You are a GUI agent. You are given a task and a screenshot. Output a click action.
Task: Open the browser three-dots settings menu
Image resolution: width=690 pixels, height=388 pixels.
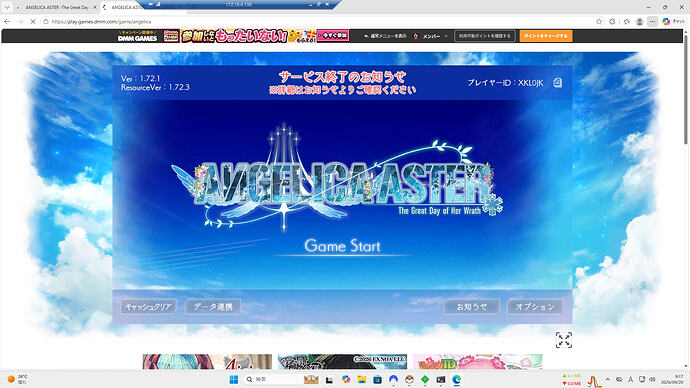pos(652,21)
